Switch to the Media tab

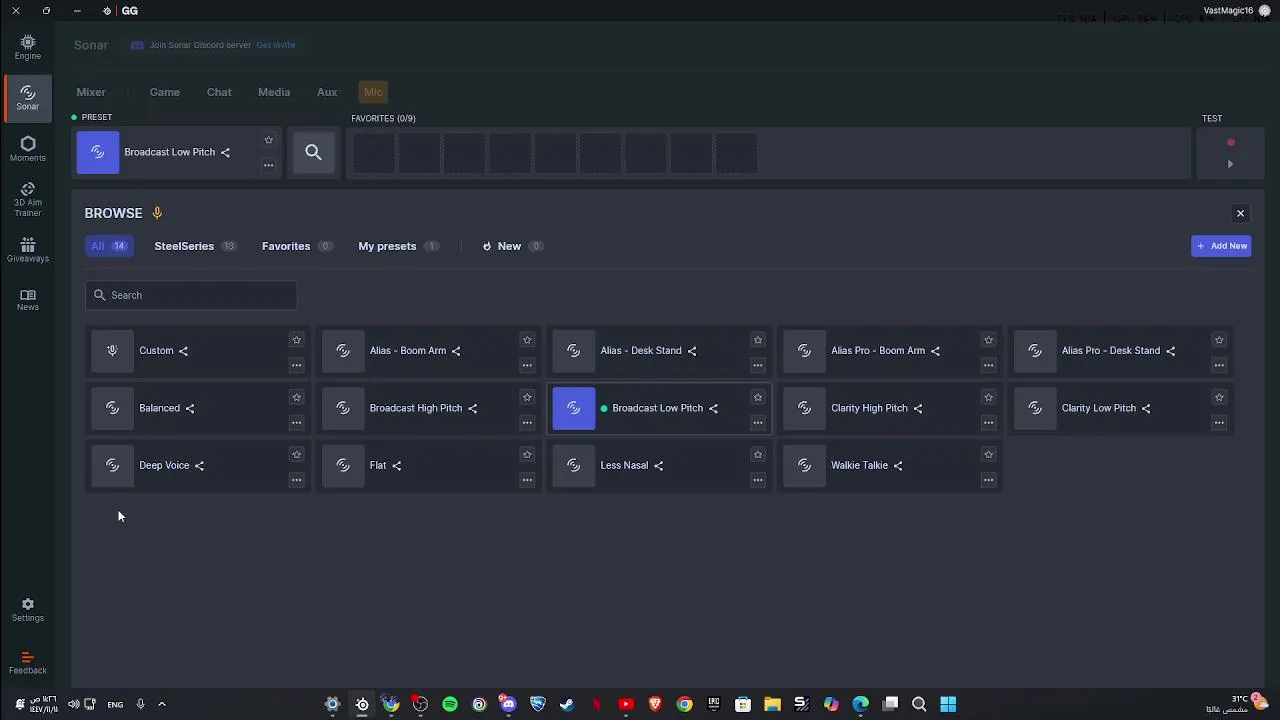point(274,92)
